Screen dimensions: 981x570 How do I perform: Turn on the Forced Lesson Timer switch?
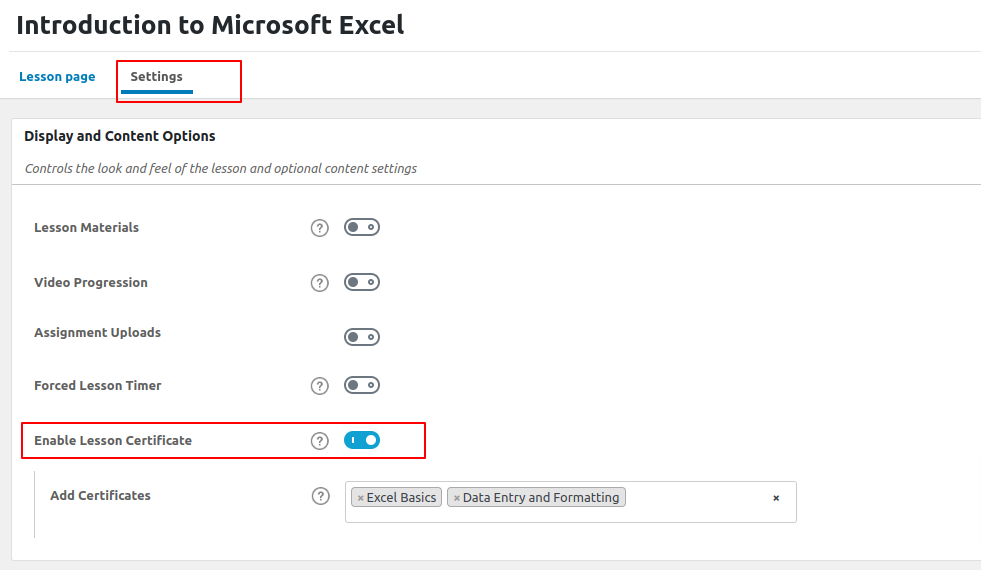pos(362,385)
